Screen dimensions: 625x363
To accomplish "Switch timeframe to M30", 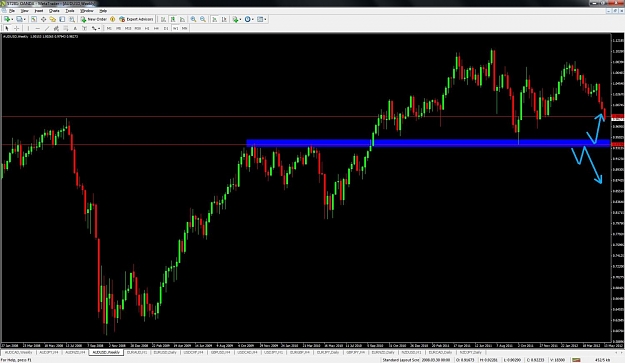I will [x=138, y=28].
